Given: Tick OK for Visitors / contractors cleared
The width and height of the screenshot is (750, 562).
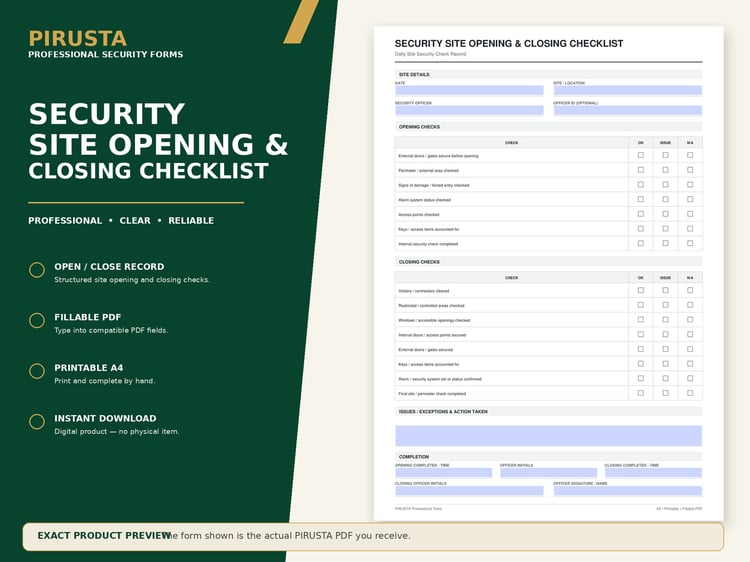Looking at the screenshot, I should click(640, 290).
